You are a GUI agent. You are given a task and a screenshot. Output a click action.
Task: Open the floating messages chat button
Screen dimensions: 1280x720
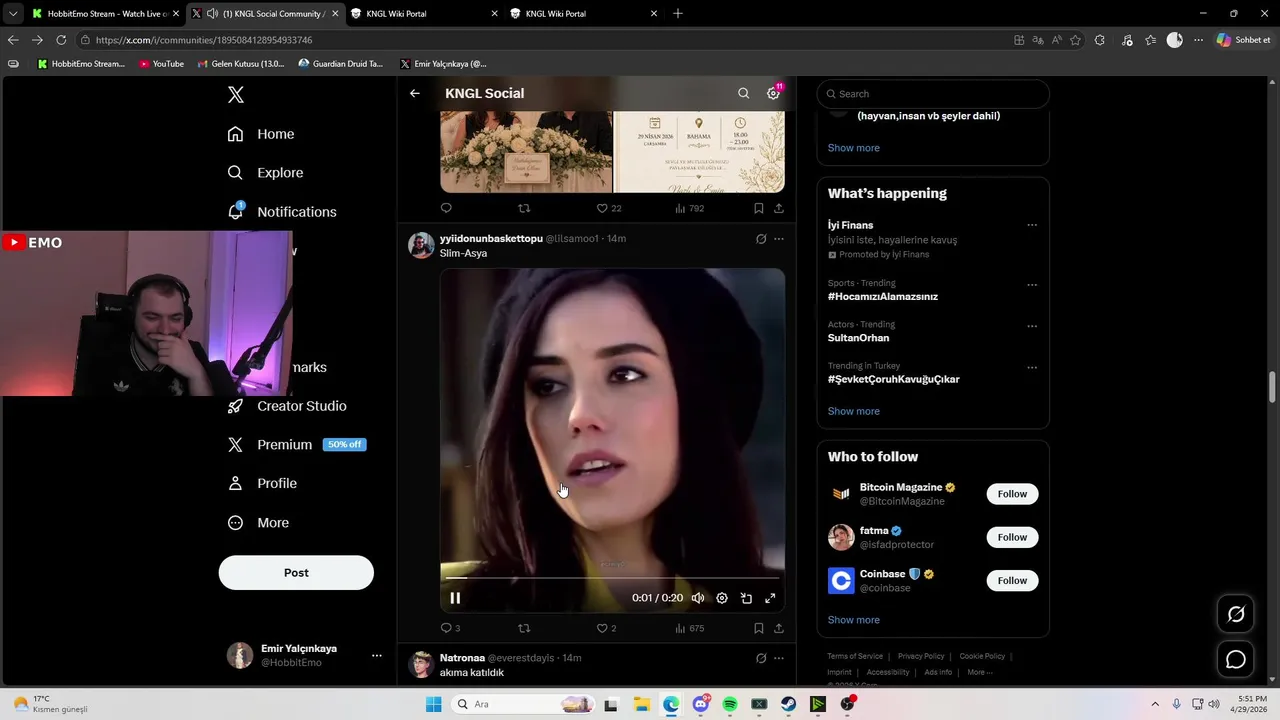(1236, 659)
